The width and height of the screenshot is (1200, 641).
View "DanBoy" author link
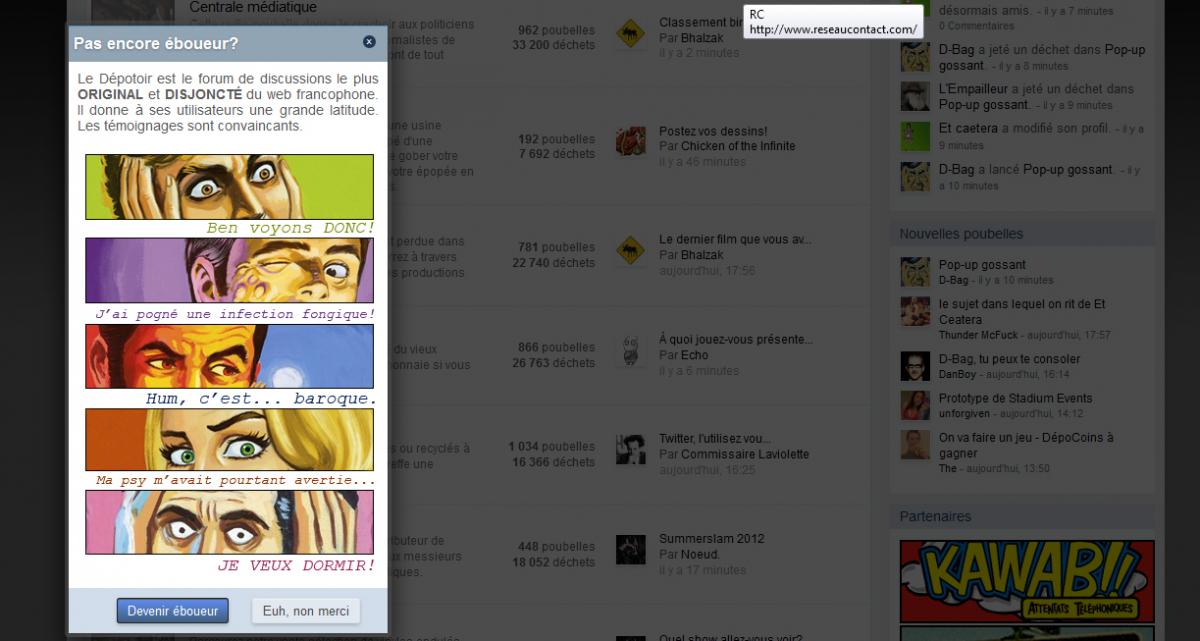pos(958,374)
